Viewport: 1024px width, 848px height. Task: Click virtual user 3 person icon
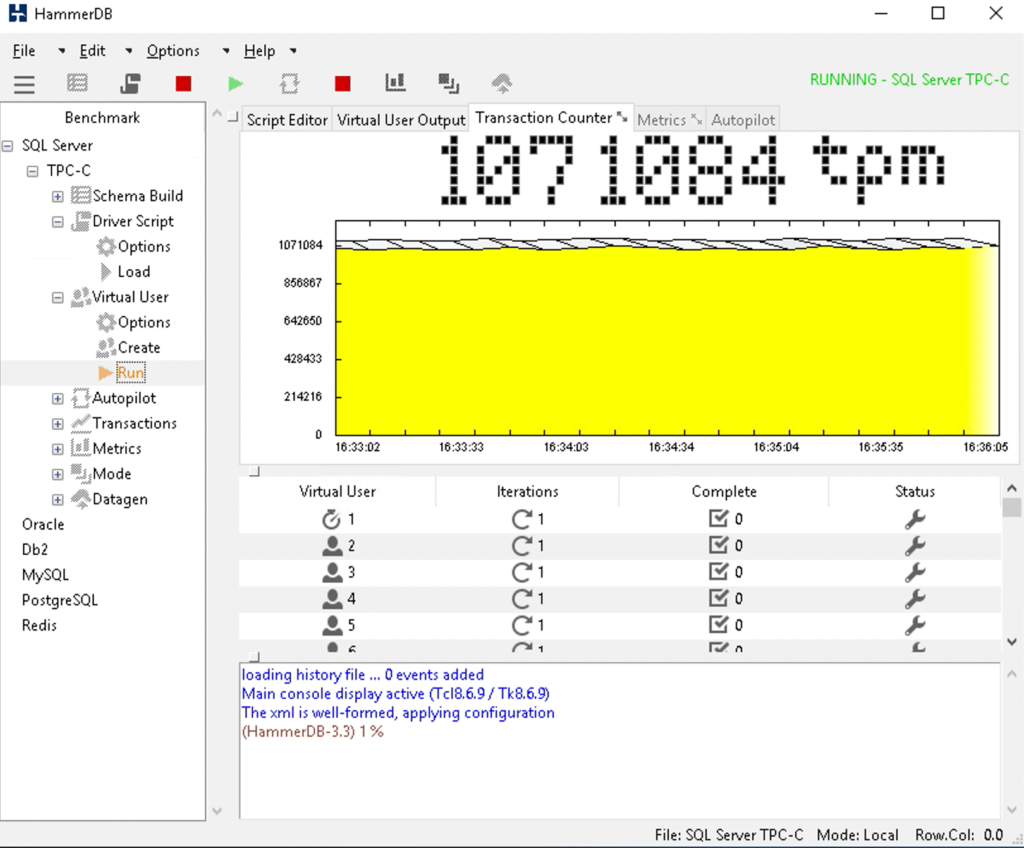332,572
